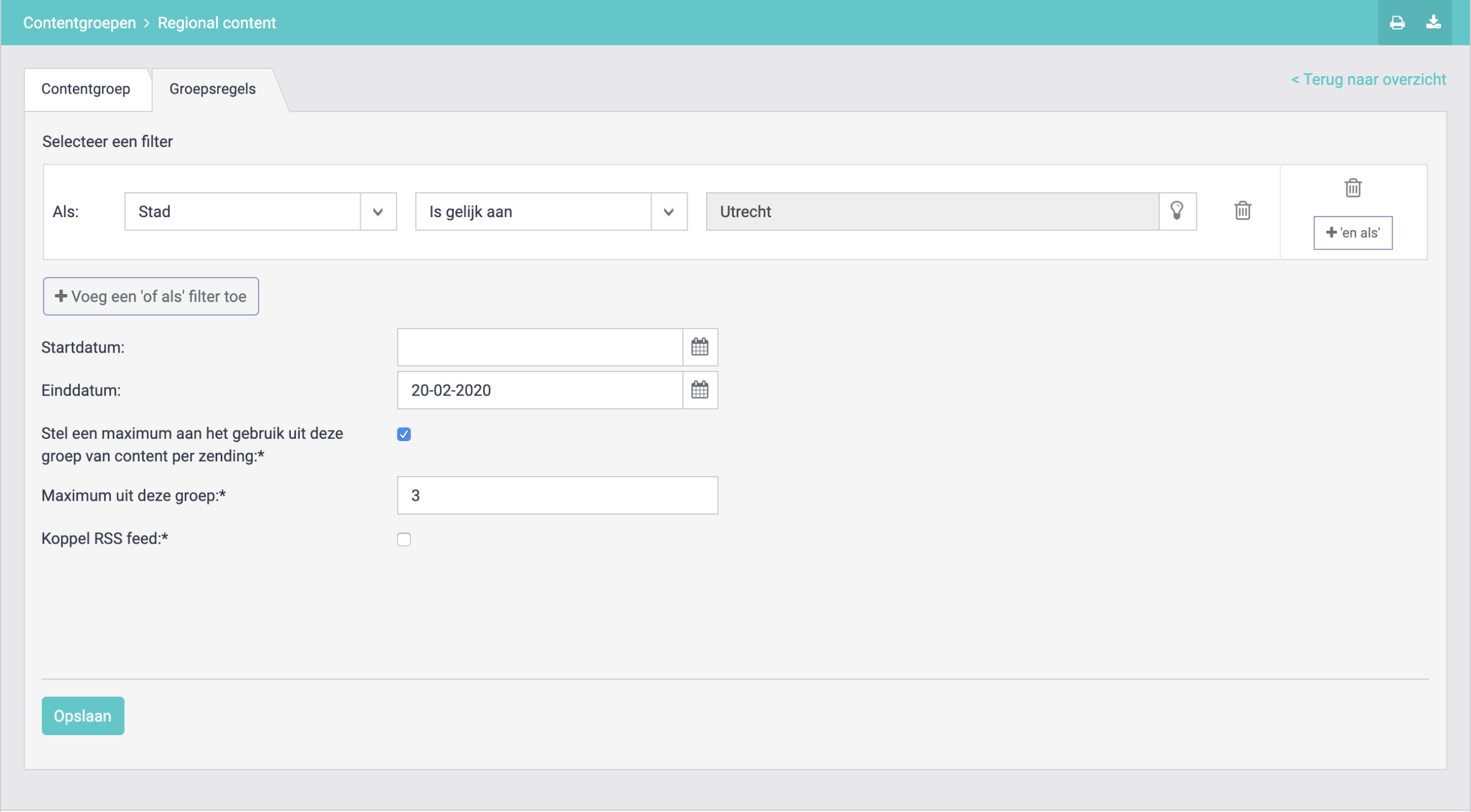Click 'Voeg een of als filter toe'
Image resolution: width=1471 pixels, height=812 pixels.
tap(151, 296)
